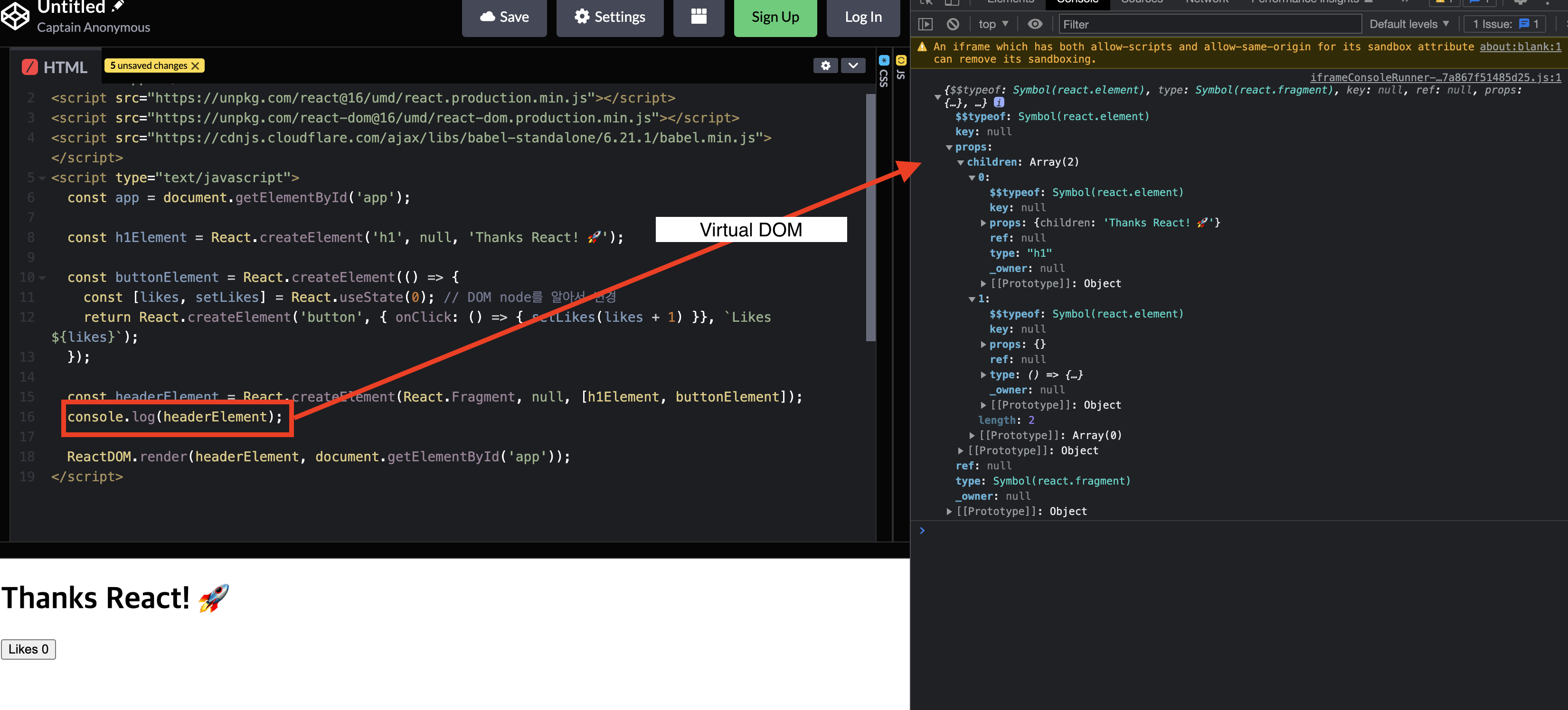Click the Likes 0 button in preview
Screen dimensions: 1568x710
(28, 649)
